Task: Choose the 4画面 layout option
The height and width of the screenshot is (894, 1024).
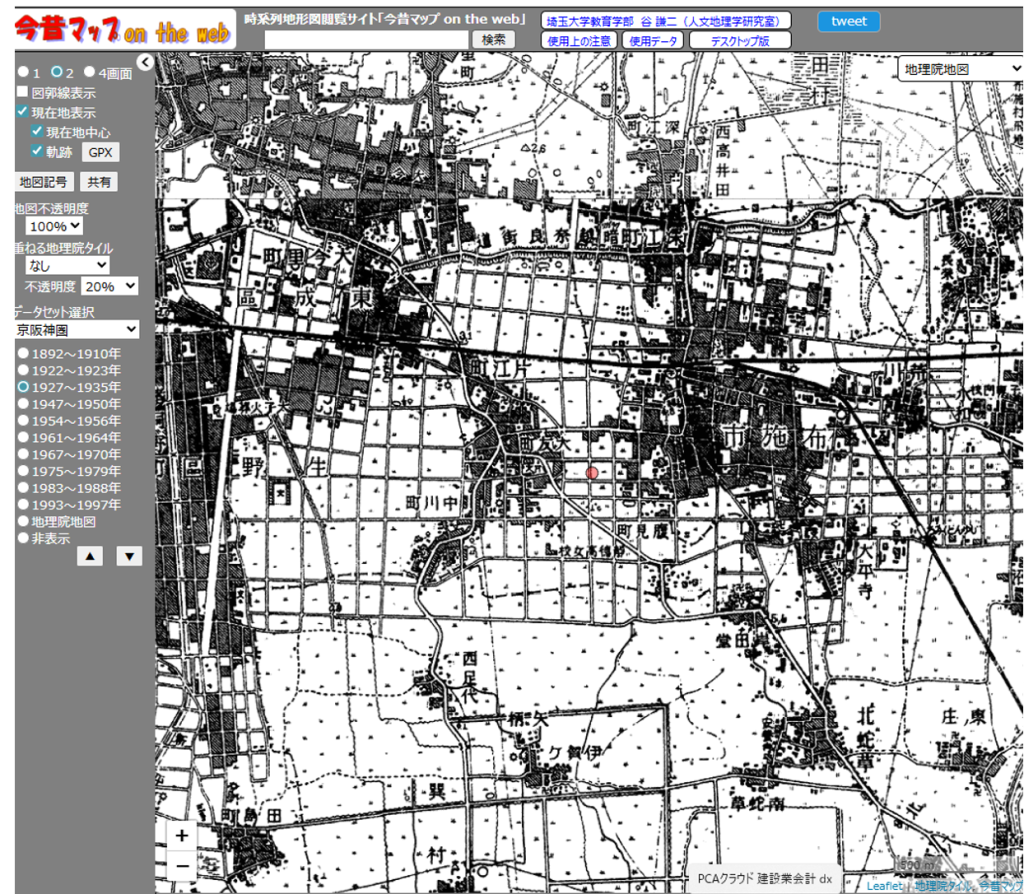Action: click(90, 72)
